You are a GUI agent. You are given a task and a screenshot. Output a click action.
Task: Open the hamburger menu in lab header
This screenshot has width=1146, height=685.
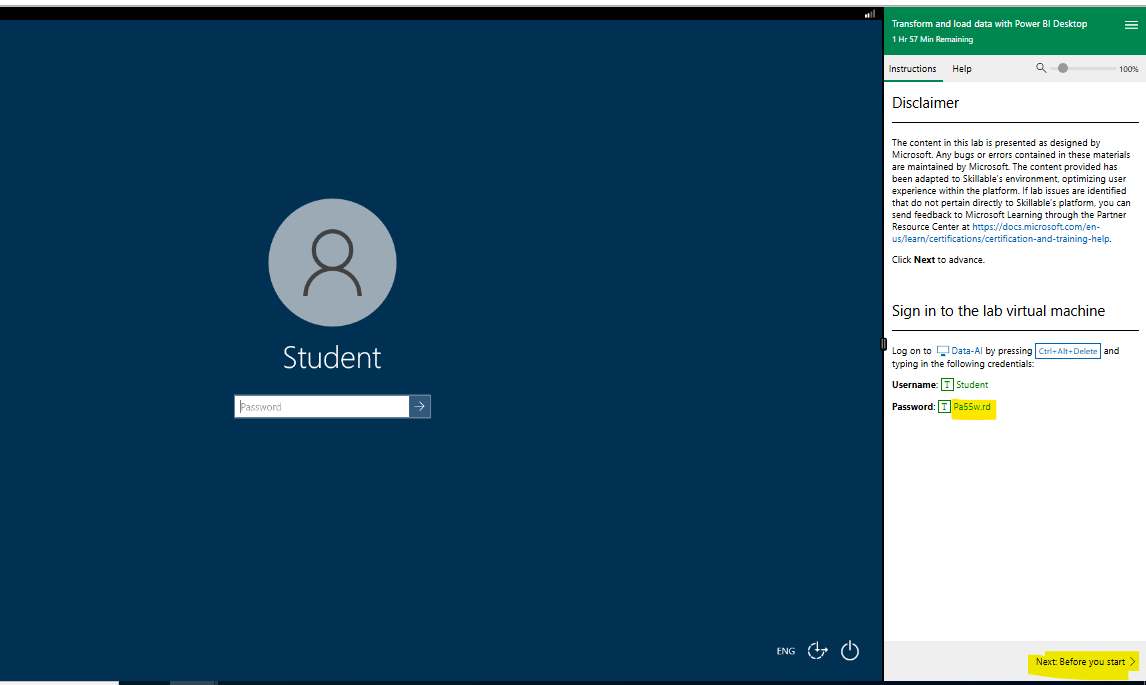[1131, 25]
